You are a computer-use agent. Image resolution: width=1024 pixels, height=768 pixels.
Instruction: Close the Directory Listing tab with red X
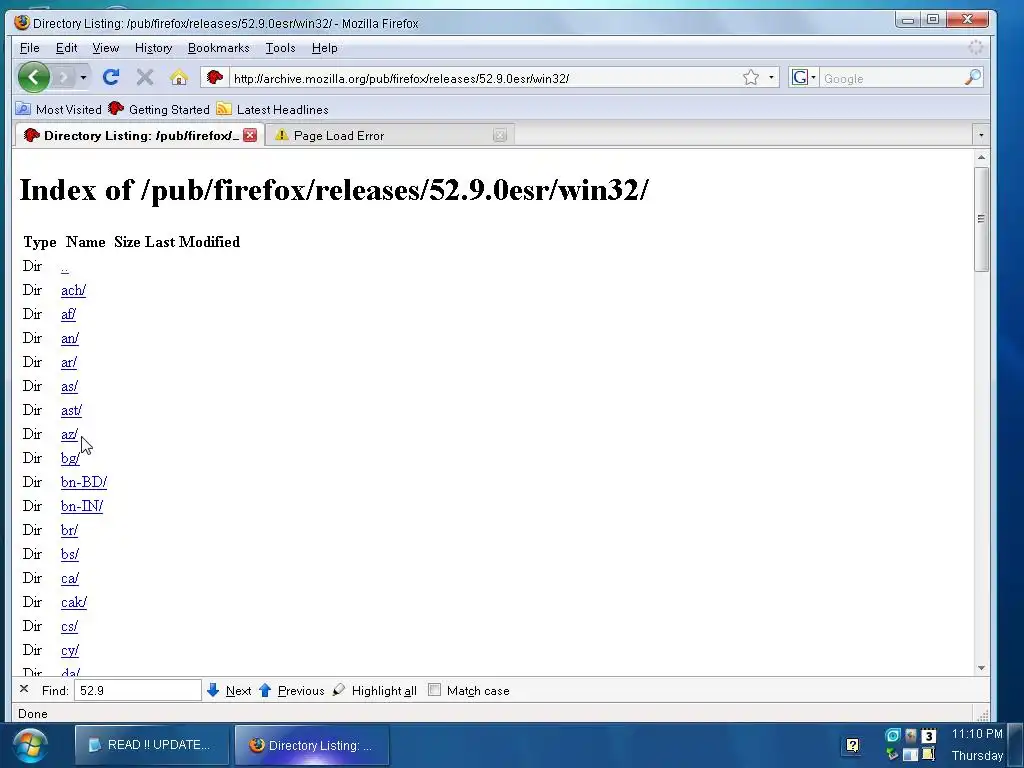250,135
